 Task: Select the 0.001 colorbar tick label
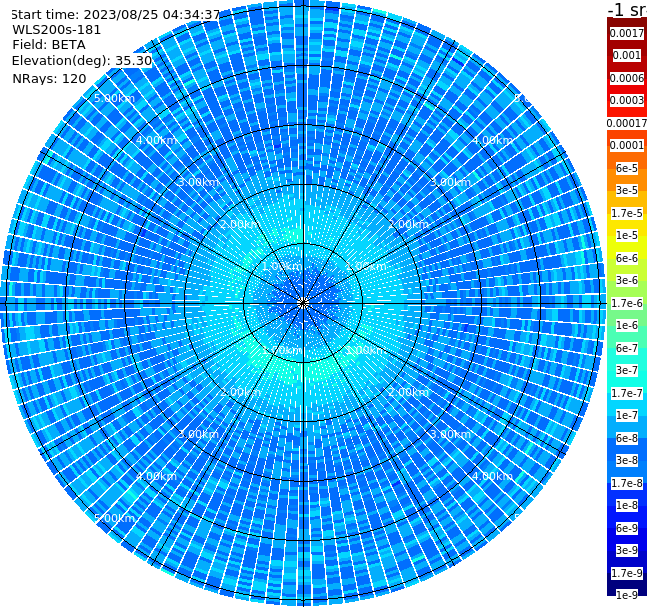coord(627,55)
